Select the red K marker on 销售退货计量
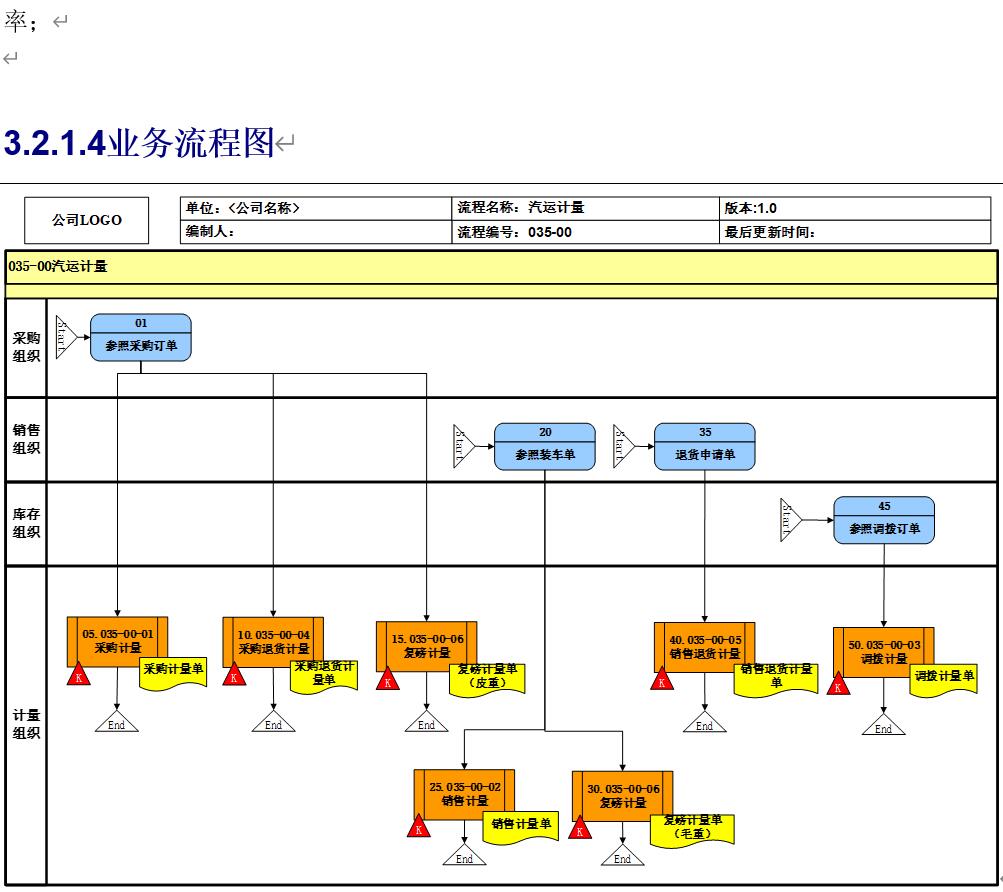The height and width of the screenshot is (892, 1003). [662, 681]
